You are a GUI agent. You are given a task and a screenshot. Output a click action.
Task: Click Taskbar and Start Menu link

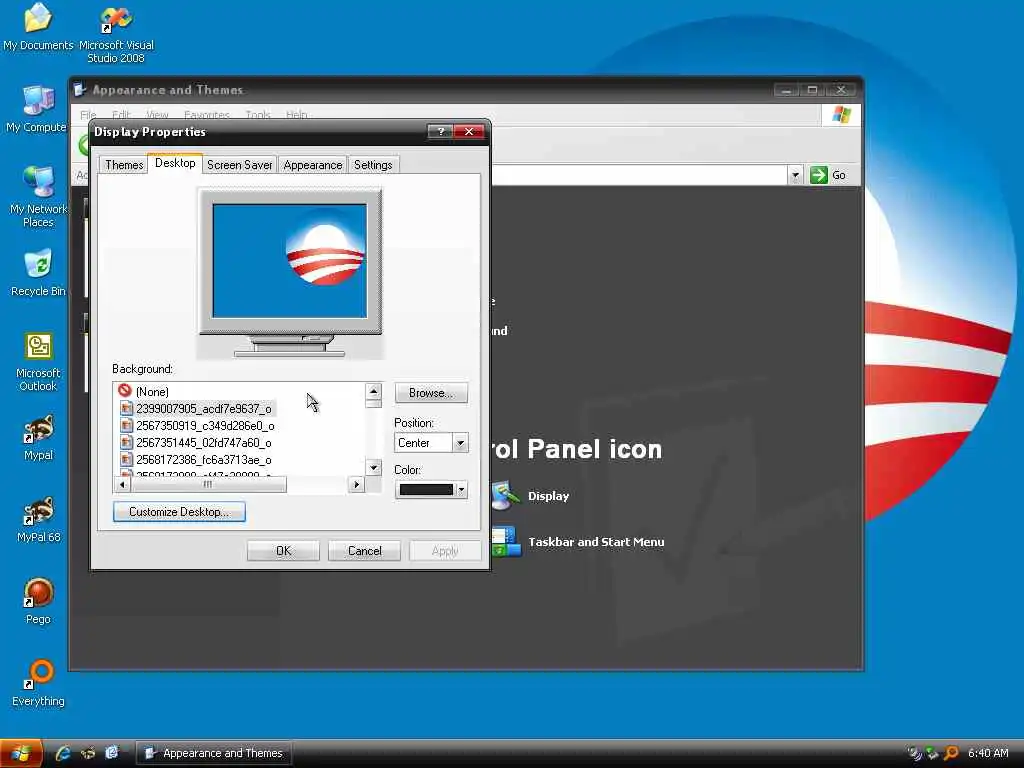pos(596,541)
